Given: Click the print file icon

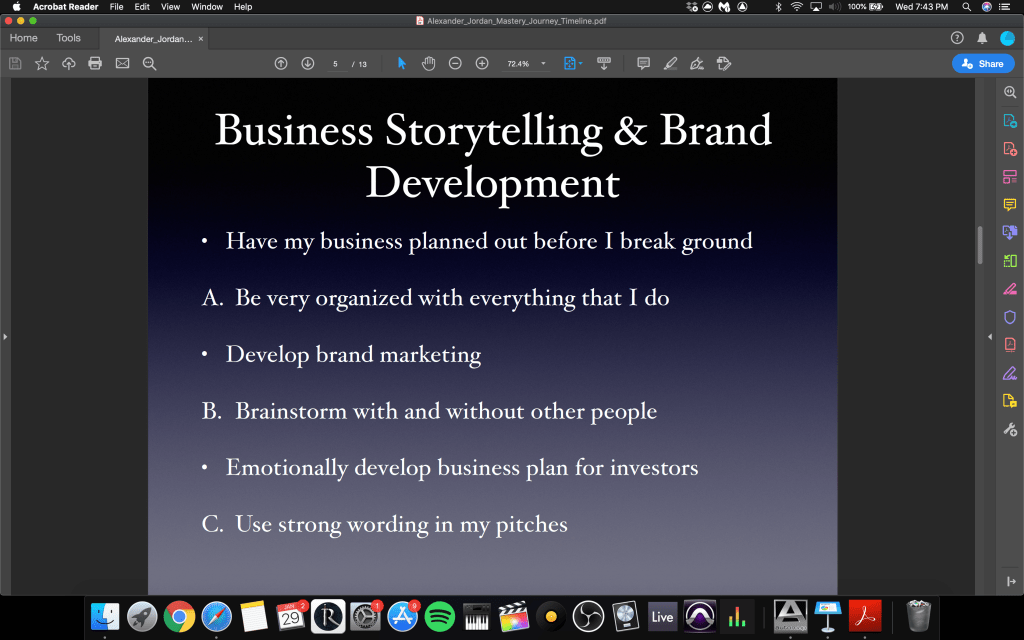Looking at the screenshot, I should pos(95,64).
